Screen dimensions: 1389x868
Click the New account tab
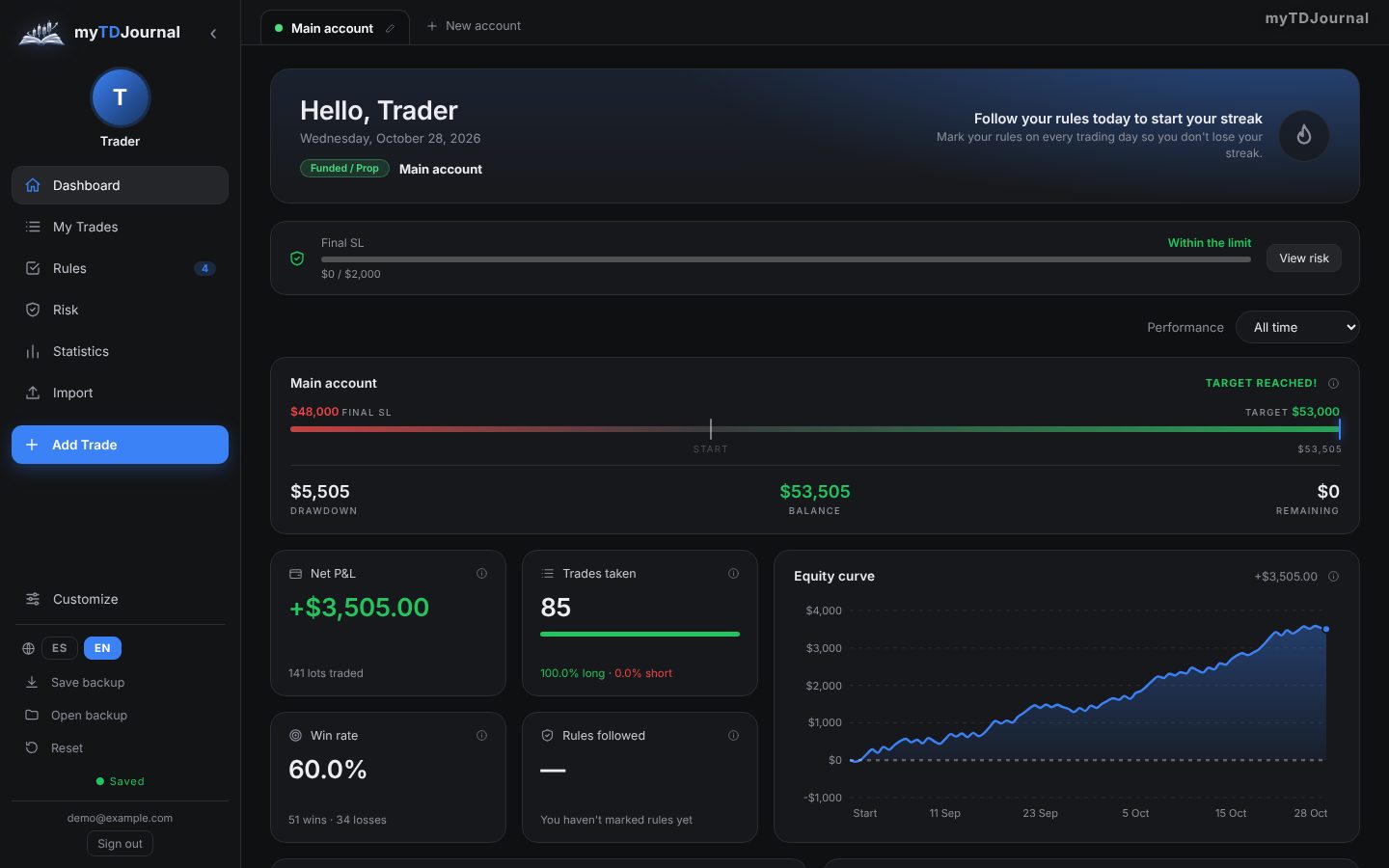point(474,26)
